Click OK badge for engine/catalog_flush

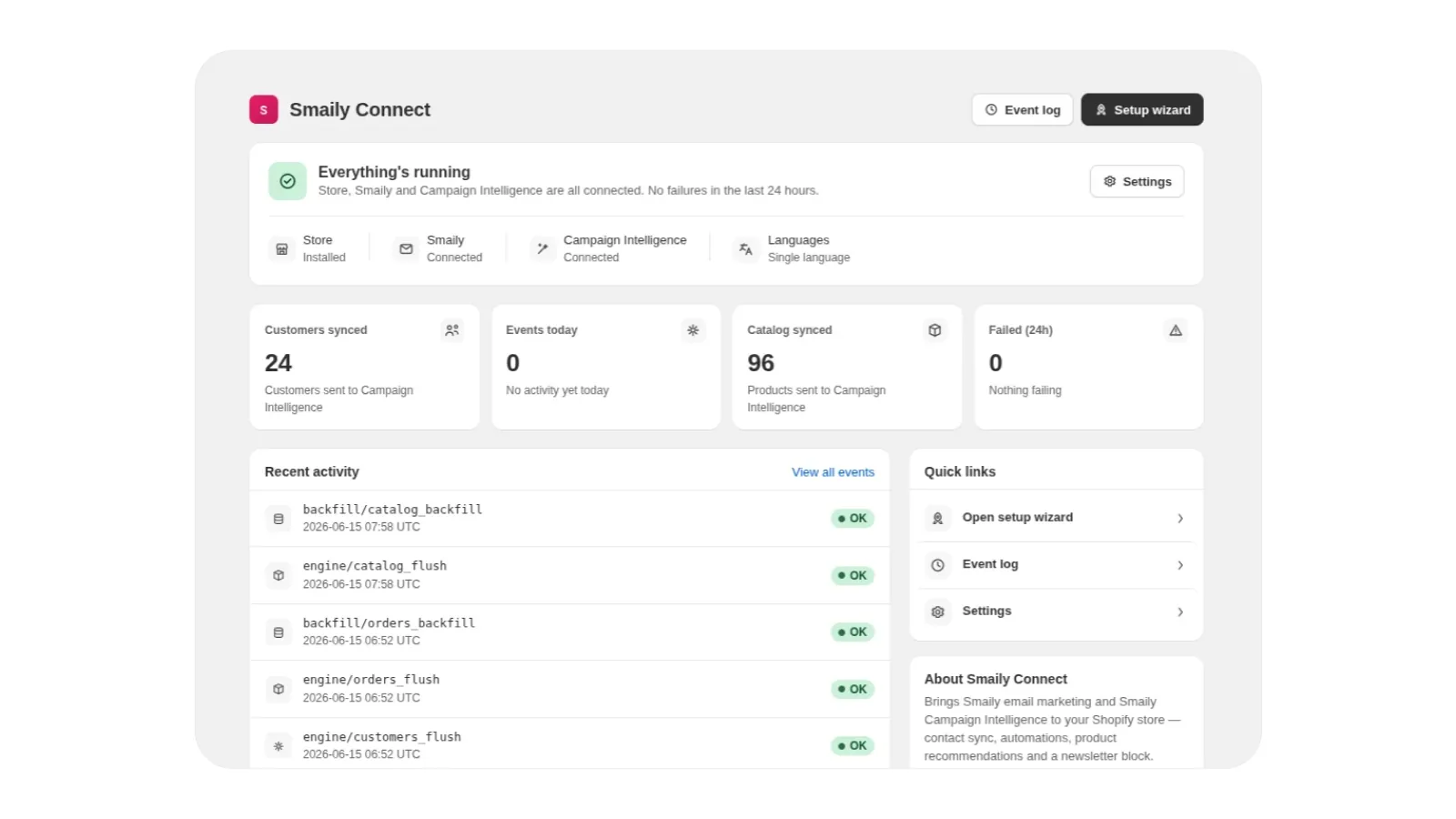click(x=853, y=575)
